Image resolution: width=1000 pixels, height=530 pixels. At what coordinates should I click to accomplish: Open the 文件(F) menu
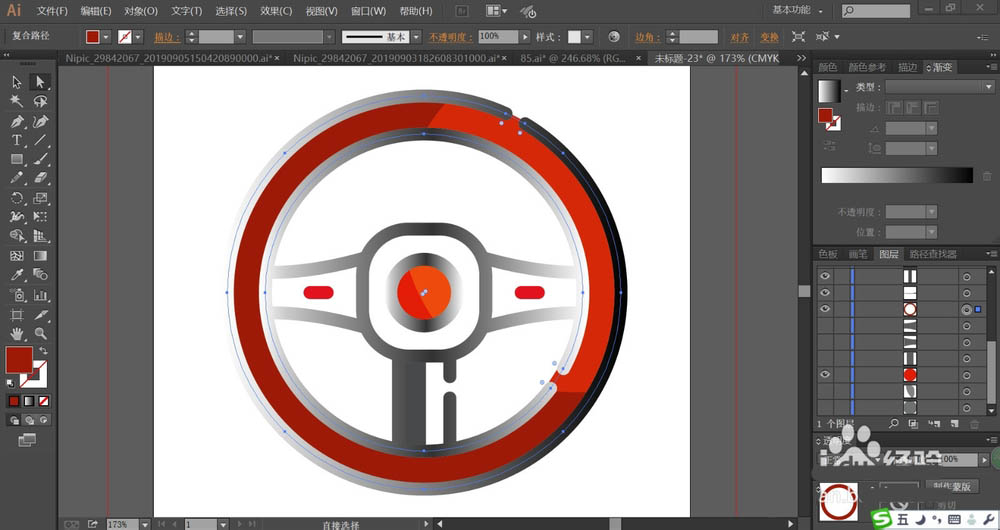[x=52, y=11]
